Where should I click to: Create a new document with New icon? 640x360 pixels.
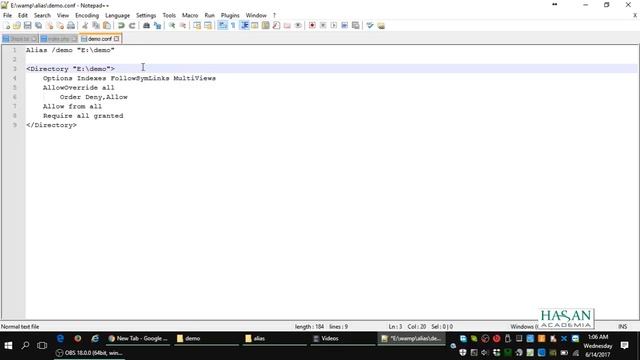[x=7, y=26]
